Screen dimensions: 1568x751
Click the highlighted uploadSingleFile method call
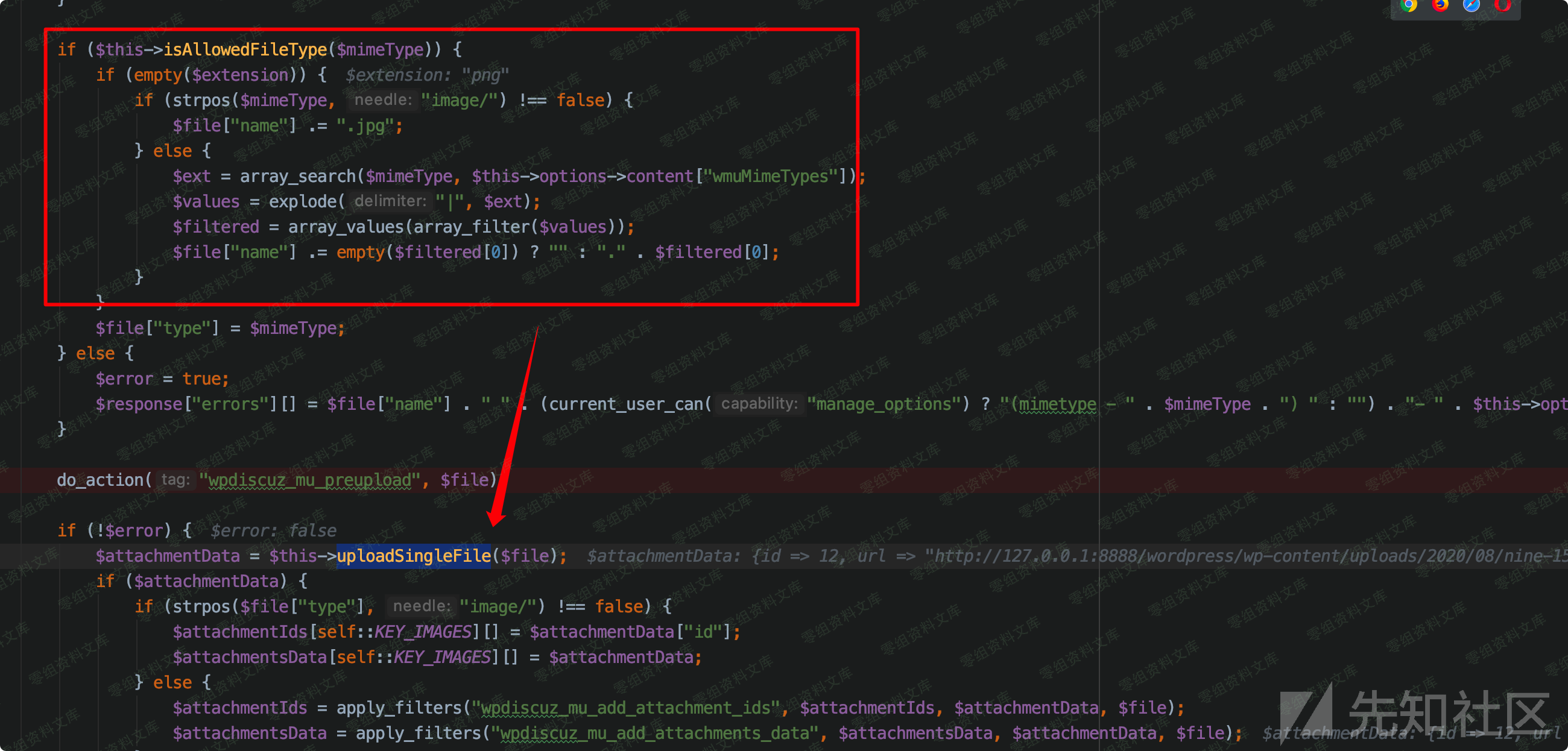413,556
